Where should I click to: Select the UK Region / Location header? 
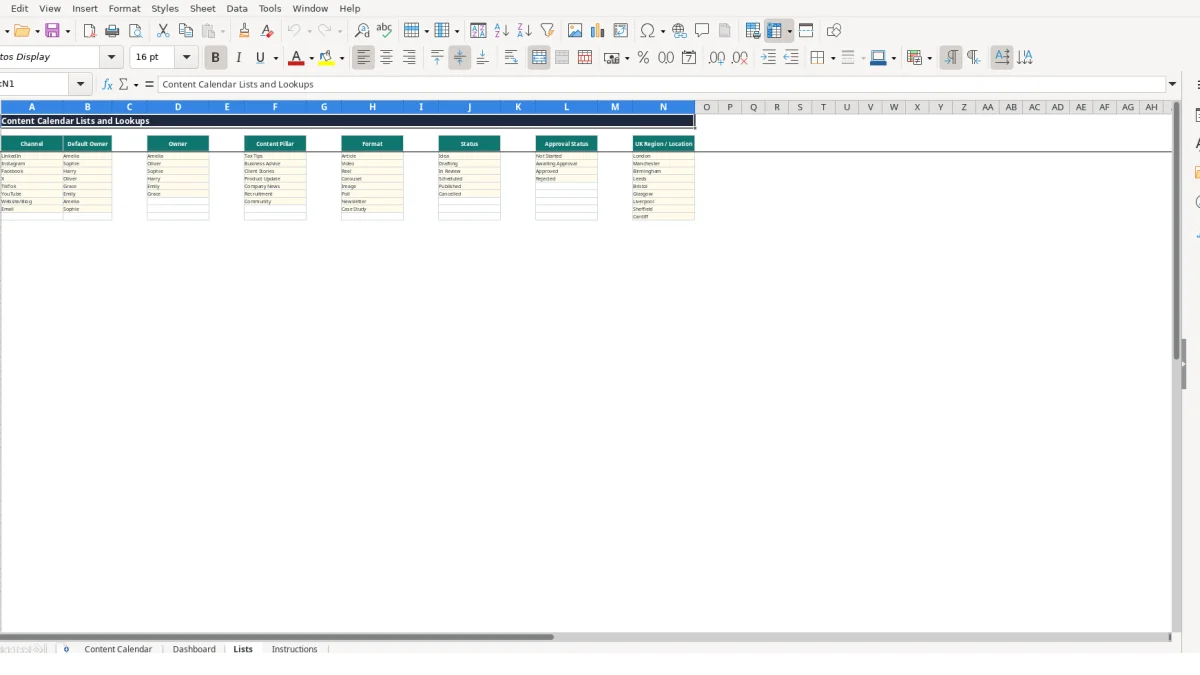click(663, 143)
